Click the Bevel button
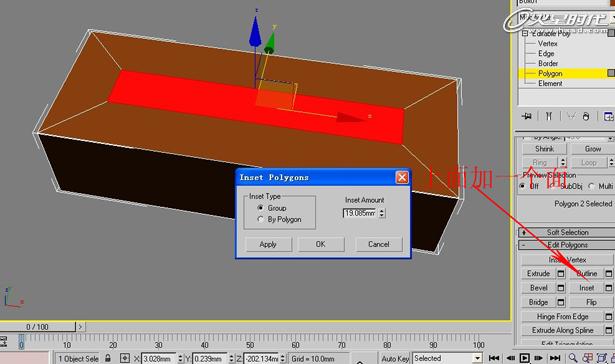The image size is (615, 364). pos(539,288)
